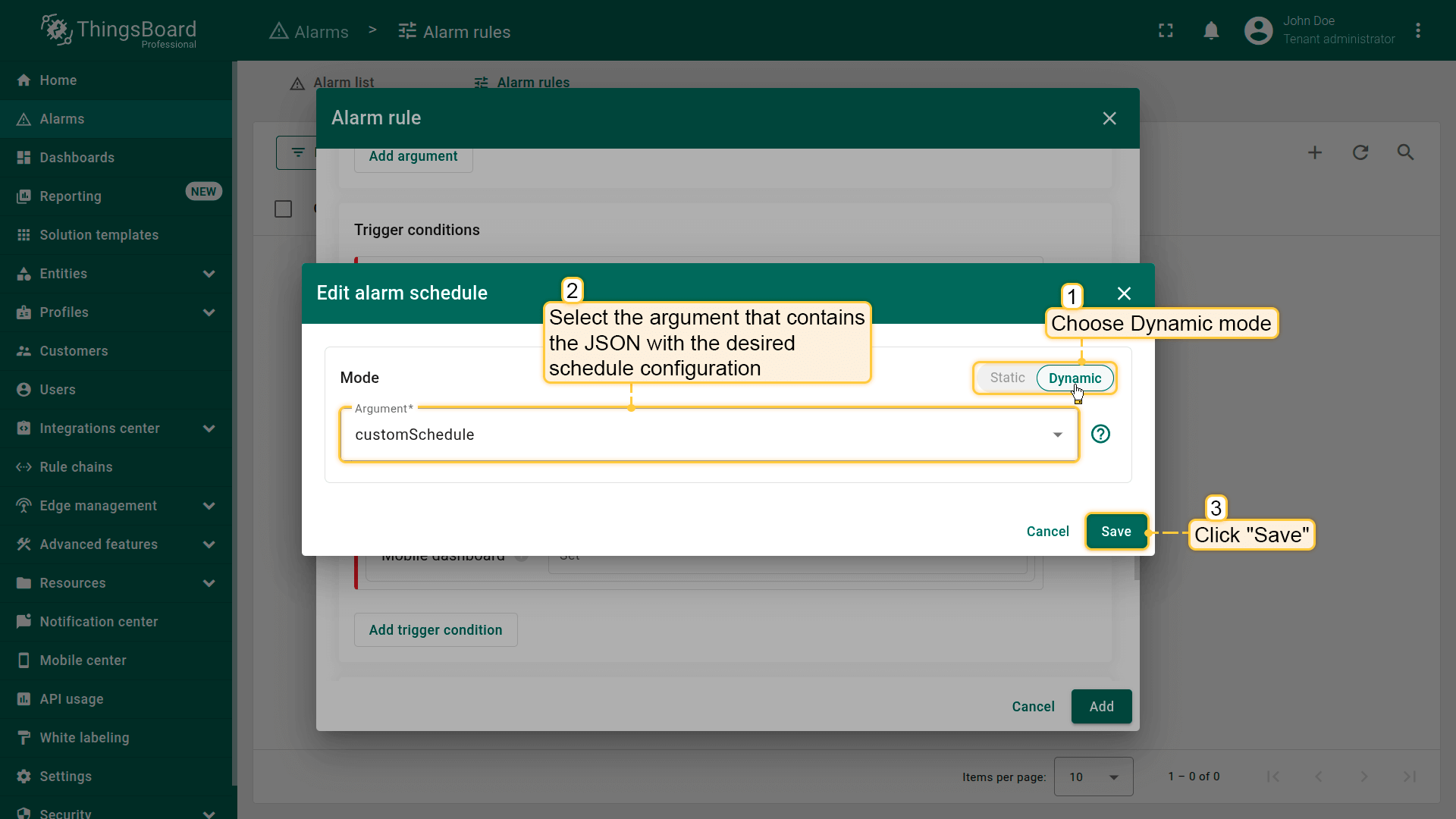Open the three-dot user menu
The width and height of the screenshot is (1456, 819).
click(x=1417, y=31)
